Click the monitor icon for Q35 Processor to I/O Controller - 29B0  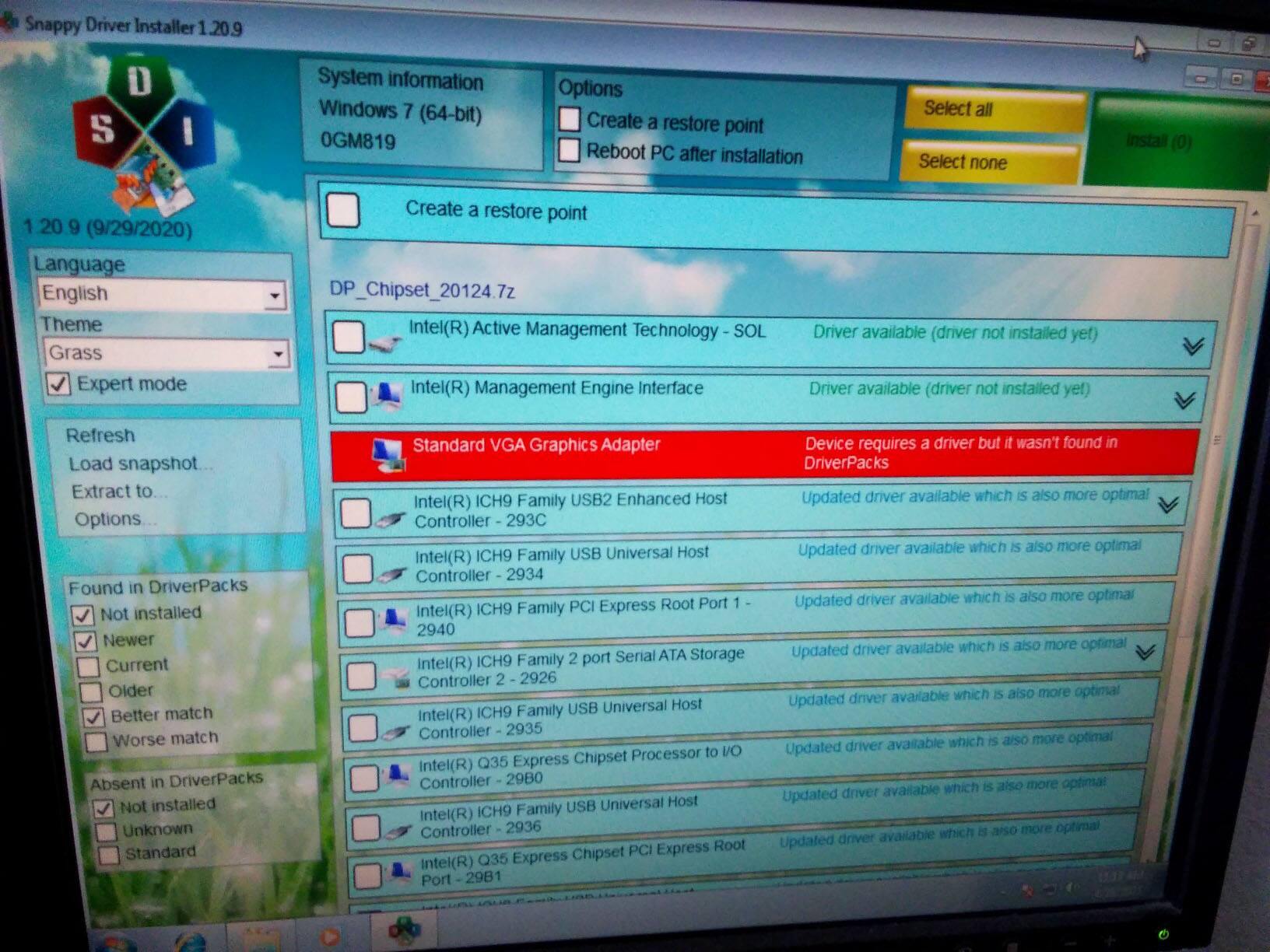398,774
